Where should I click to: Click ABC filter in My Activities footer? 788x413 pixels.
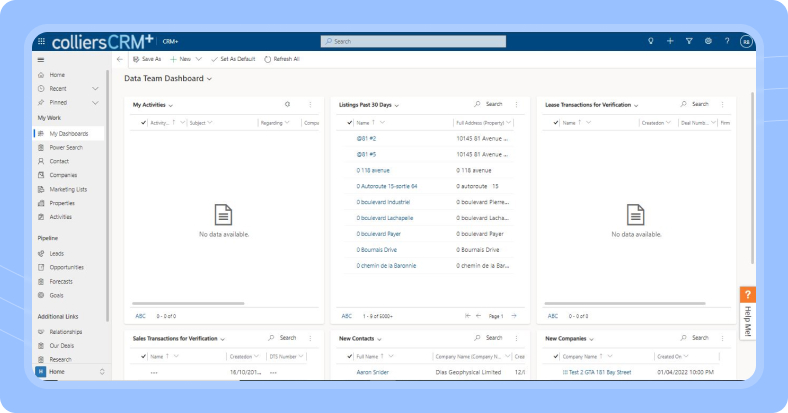140,316
